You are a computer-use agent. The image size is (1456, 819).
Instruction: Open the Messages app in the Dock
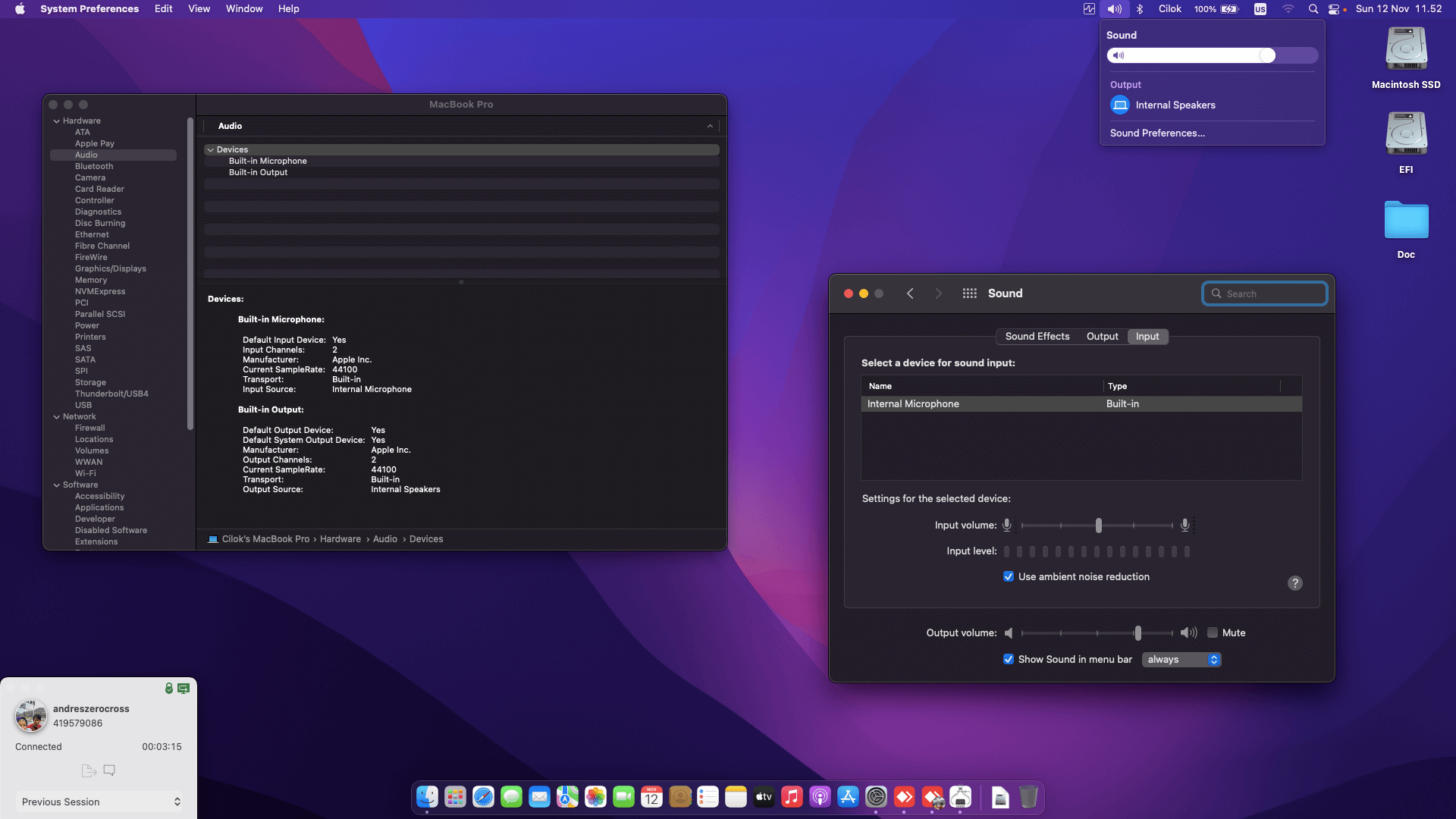511,797
